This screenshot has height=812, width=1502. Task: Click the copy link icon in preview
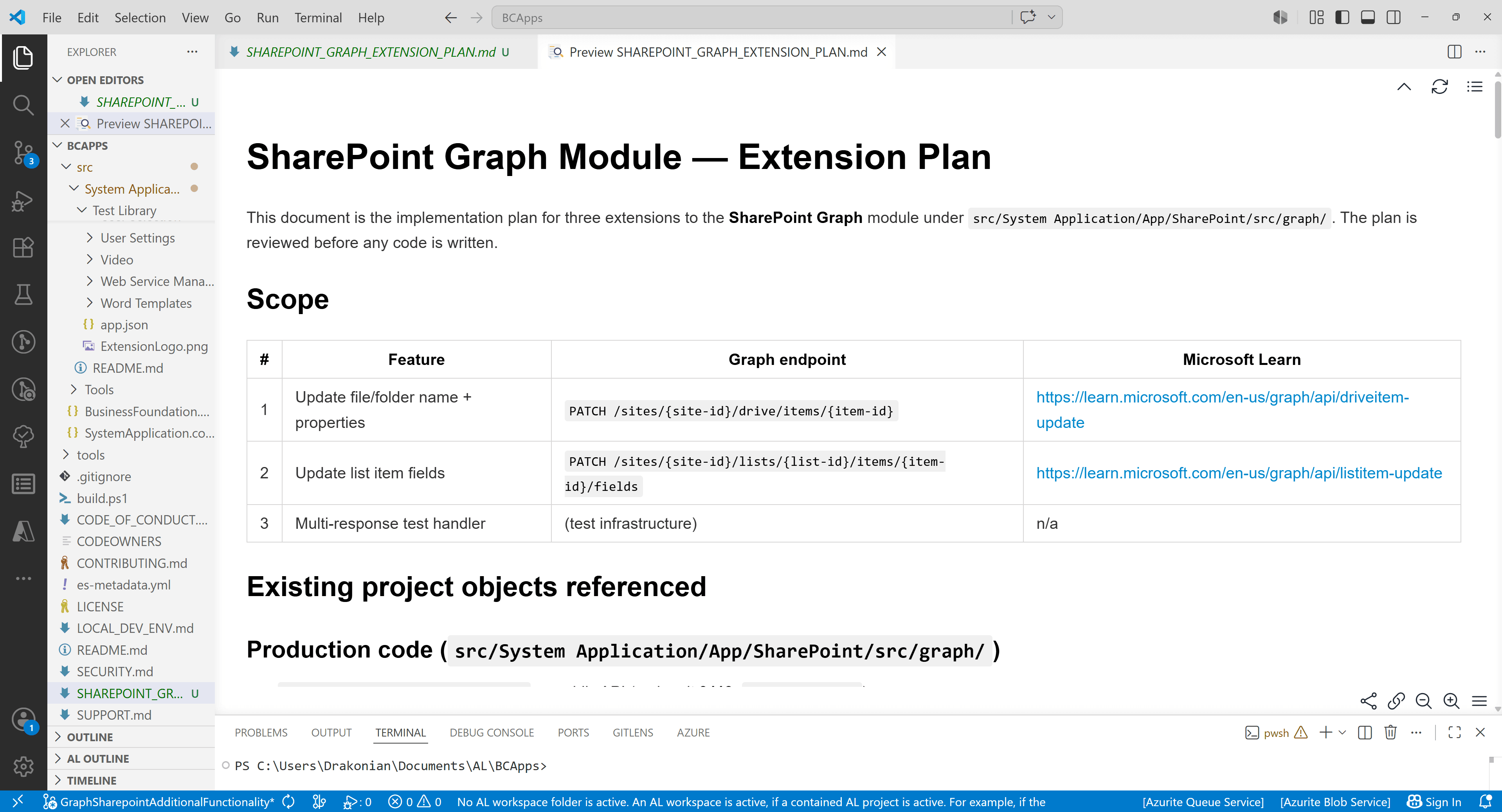pos(1396,701)
